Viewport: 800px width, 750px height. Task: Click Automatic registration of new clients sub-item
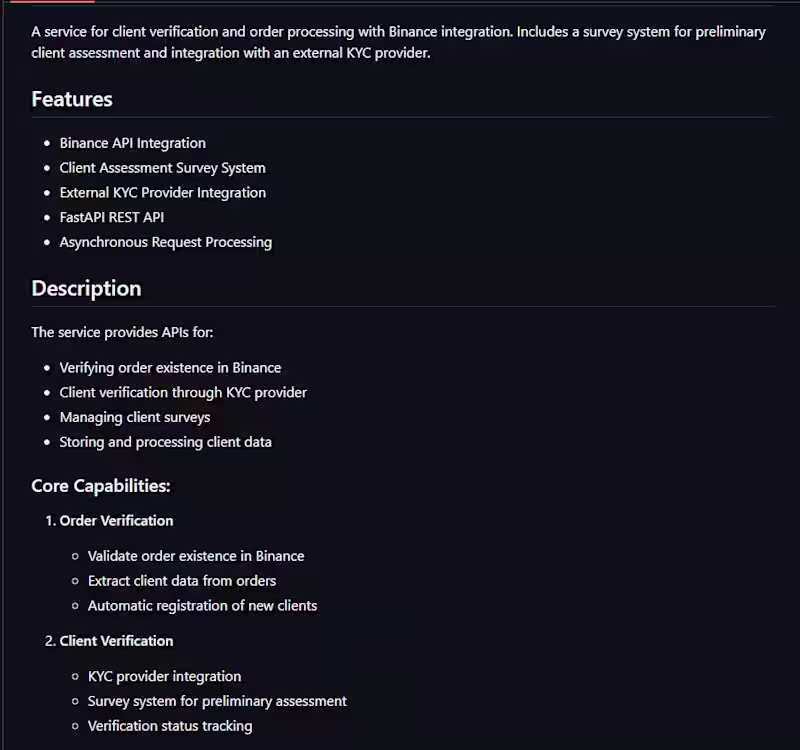pyautogui.click(x=202, y=605)
